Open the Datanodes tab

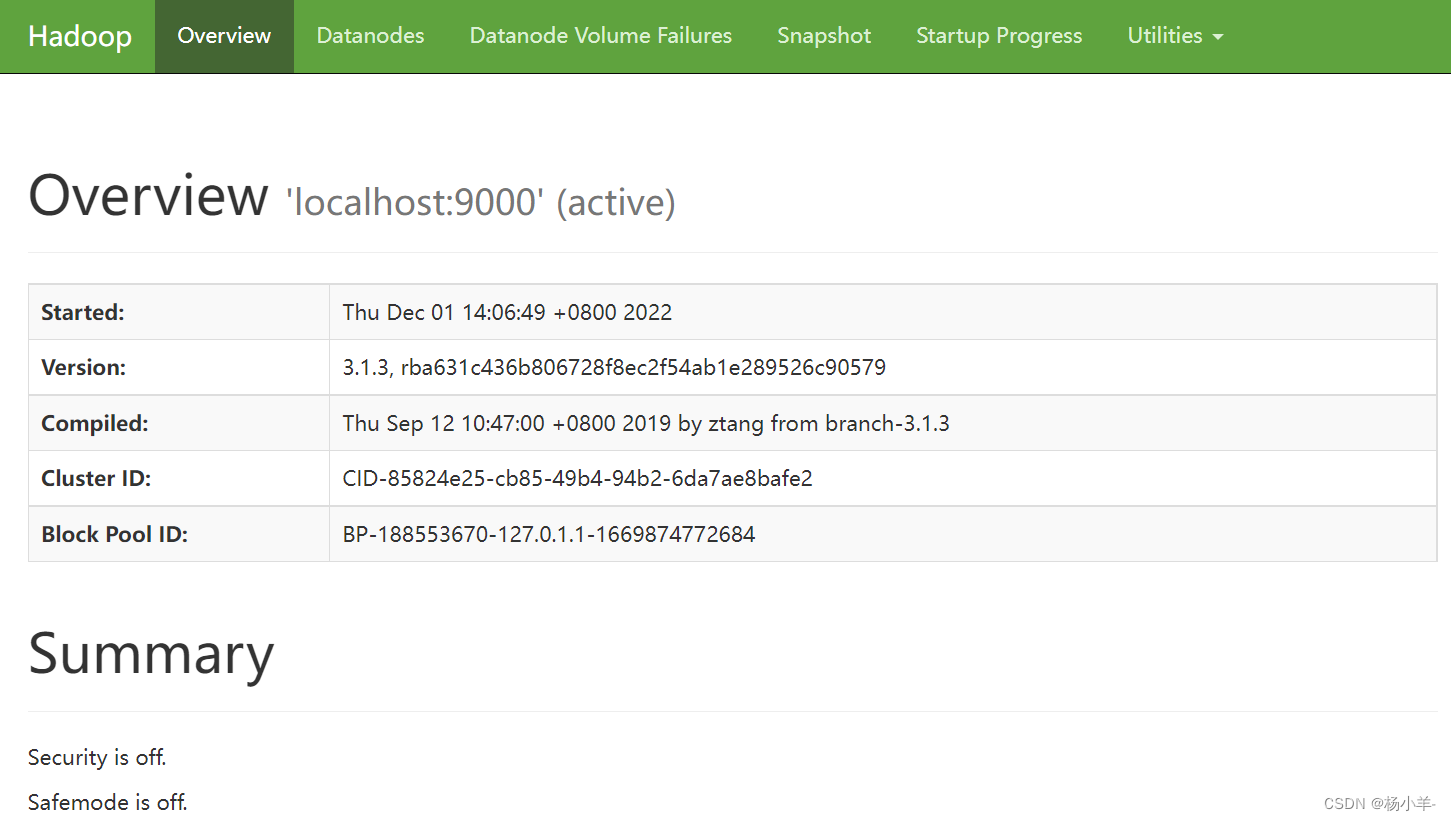pos(370,36)
